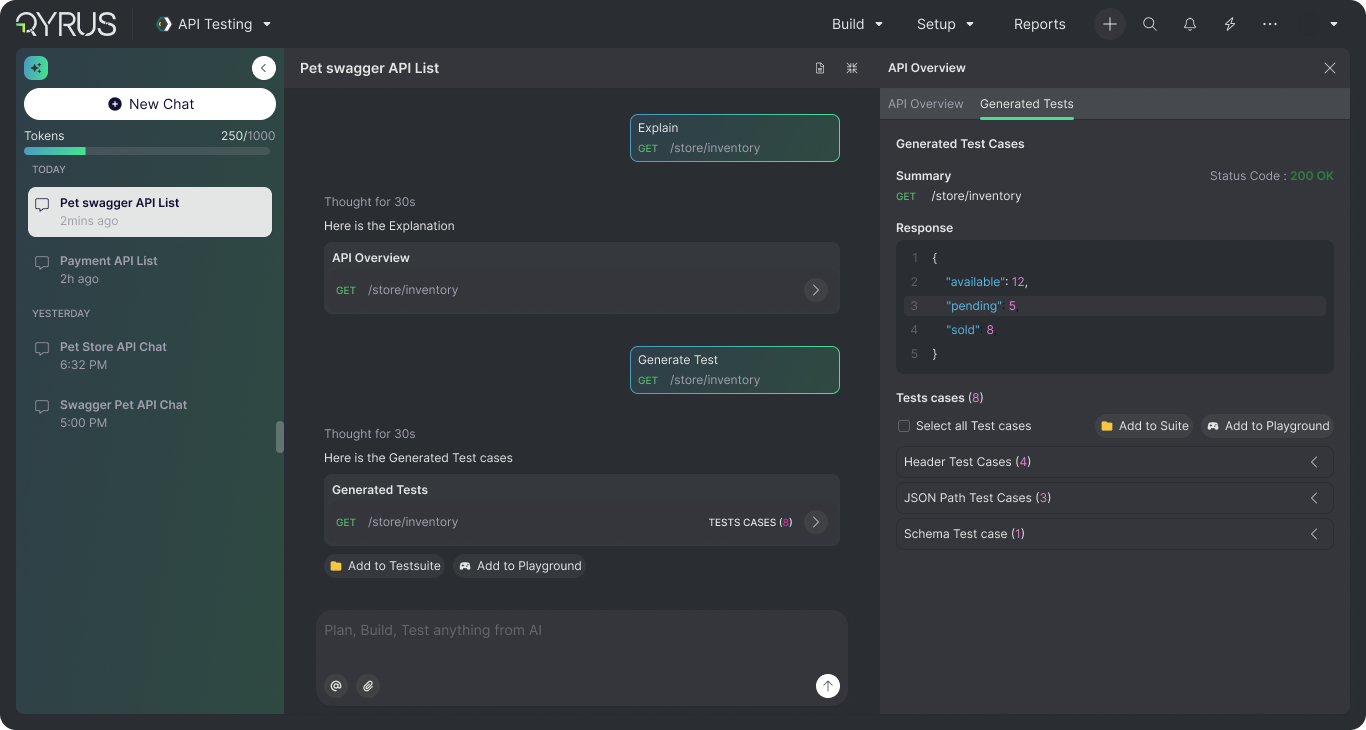This screenshot has height=730, width=1366.
Task: Click Add to Playground below chat
Action: (x=520, y=566)
